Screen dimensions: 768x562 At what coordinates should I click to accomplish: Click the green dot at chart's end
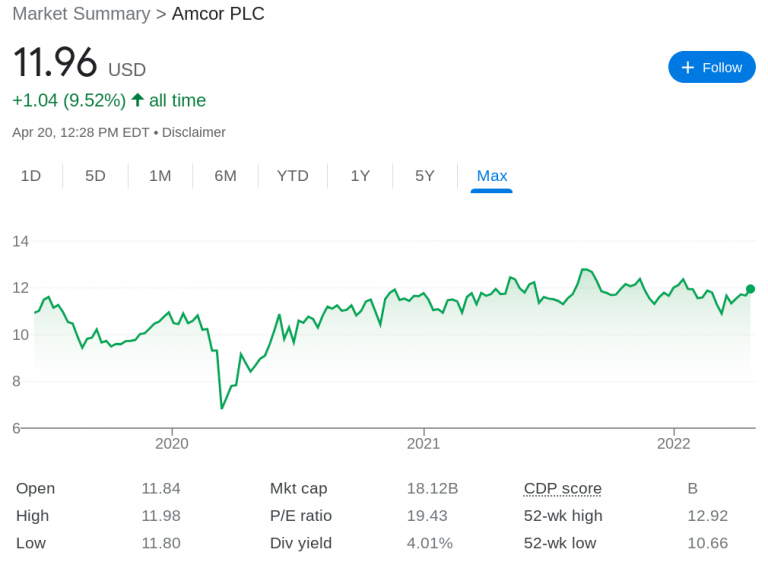[x=750, y=289]
